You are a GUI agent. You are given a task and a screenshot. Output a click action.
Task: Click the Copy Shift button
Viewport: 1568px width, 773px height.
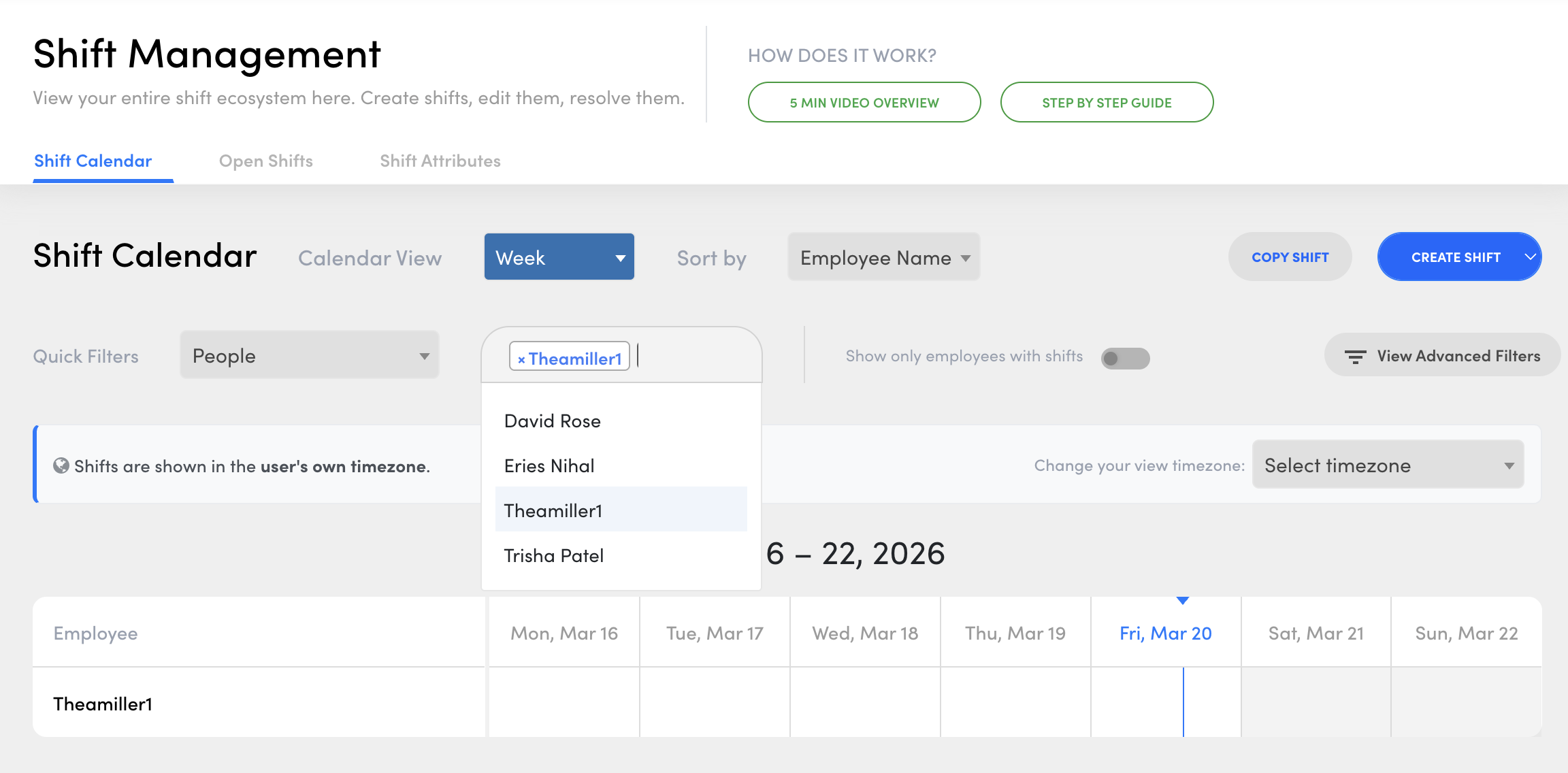pos(1289,257)
